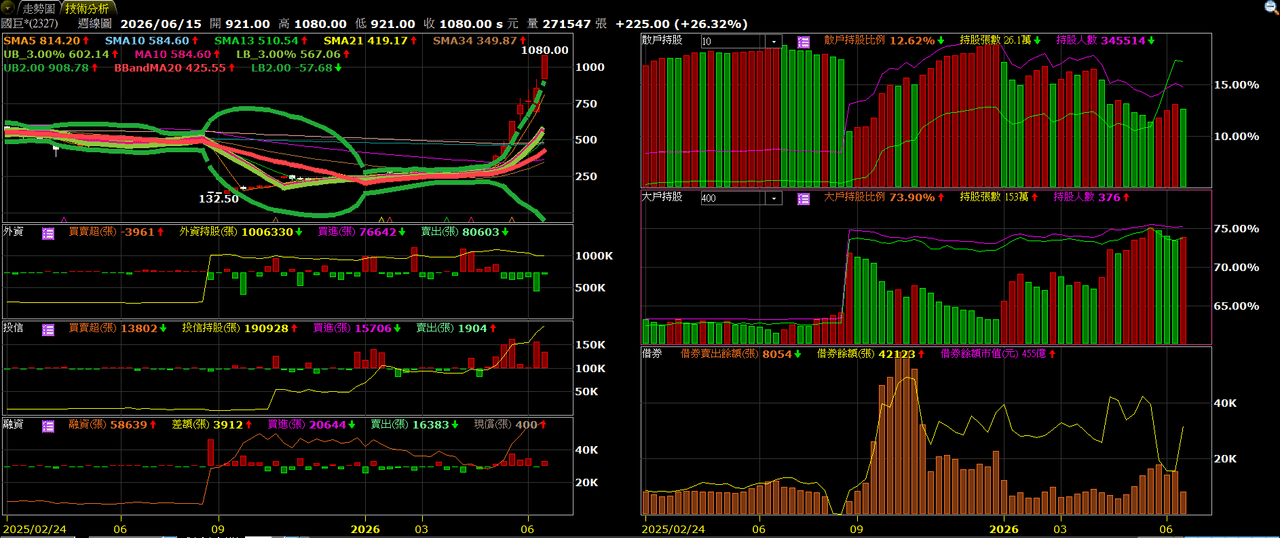Switch to the 走勢圖 tab
Screen dimensions: 1280x538
[x=39, y=8]
